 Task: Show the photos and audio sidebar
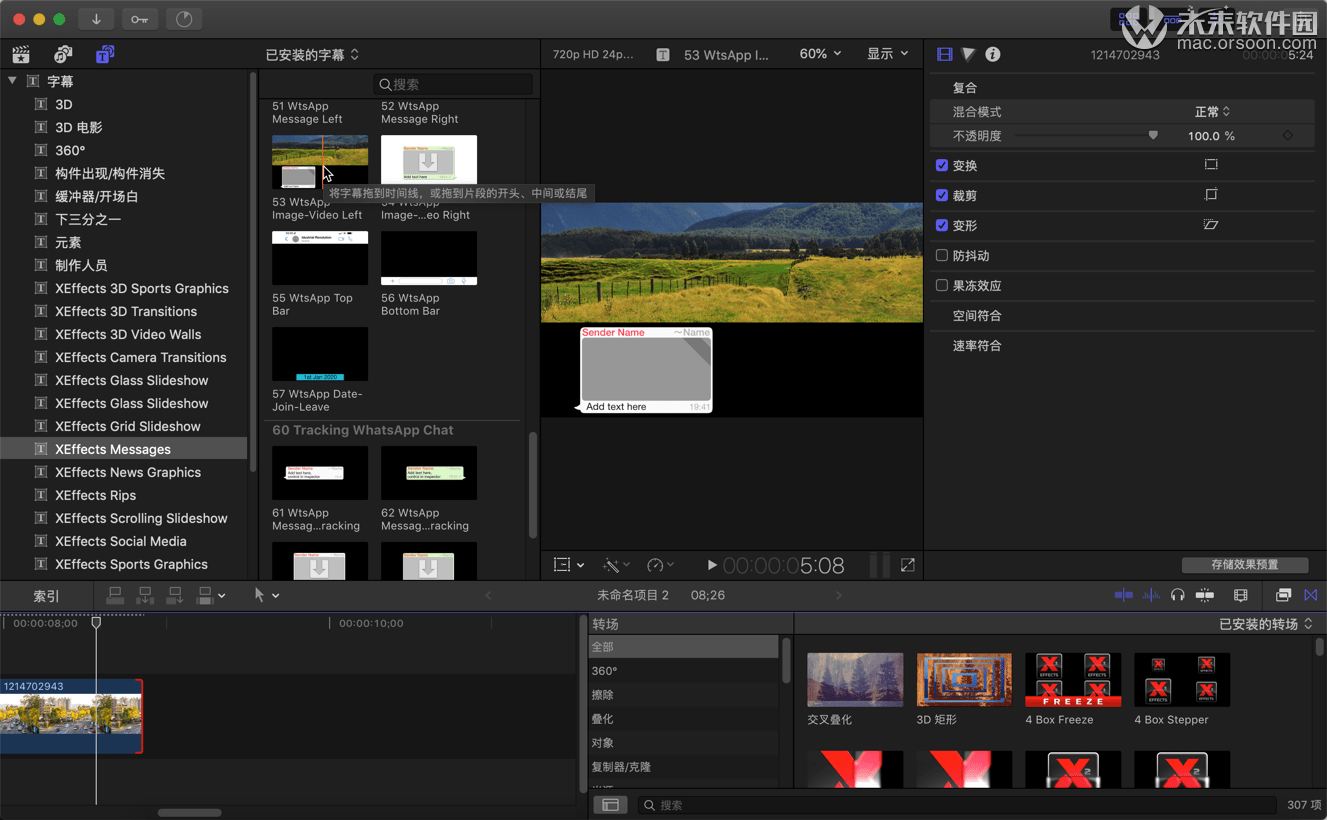(63, 55)
